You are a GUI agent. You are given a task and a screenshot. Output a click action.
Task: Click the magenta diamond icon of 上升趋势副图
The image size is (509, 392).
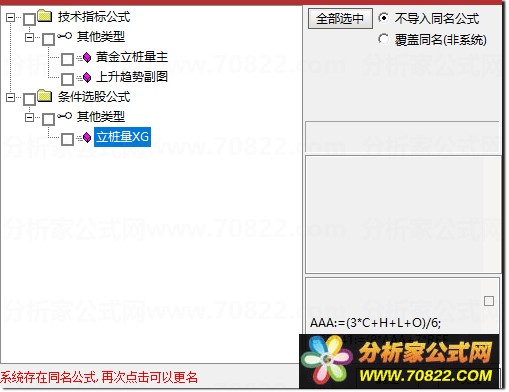tap(87, 77)
